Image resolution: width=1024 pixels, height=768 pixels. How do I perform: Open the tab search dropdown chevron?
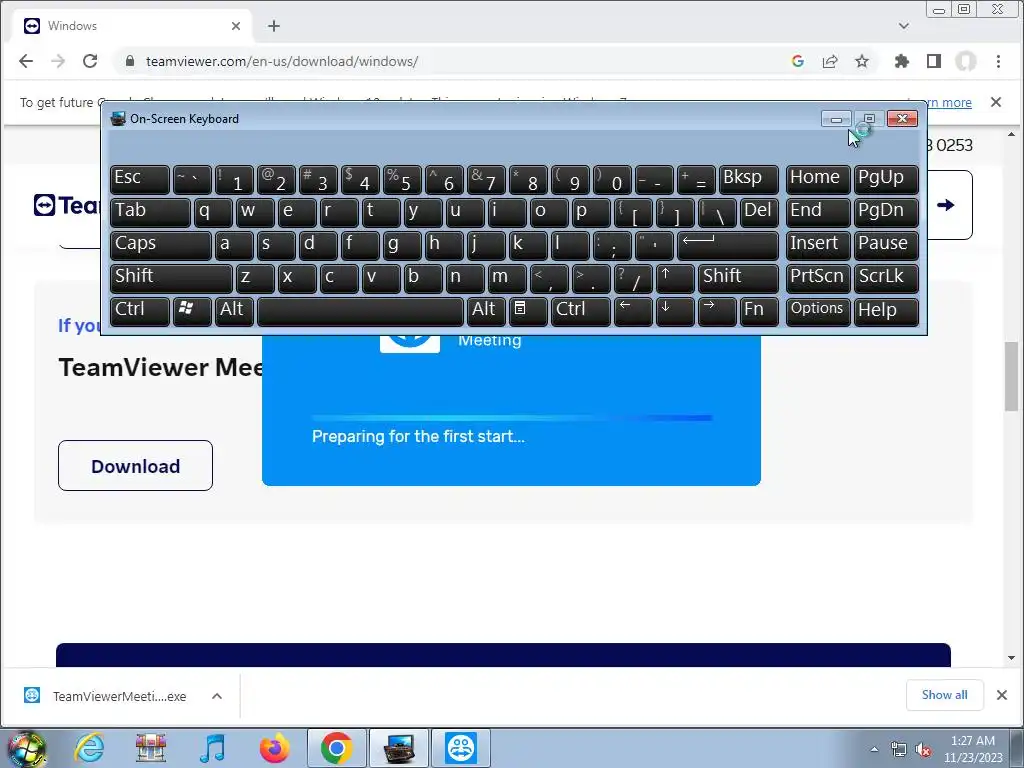(904, 26)
